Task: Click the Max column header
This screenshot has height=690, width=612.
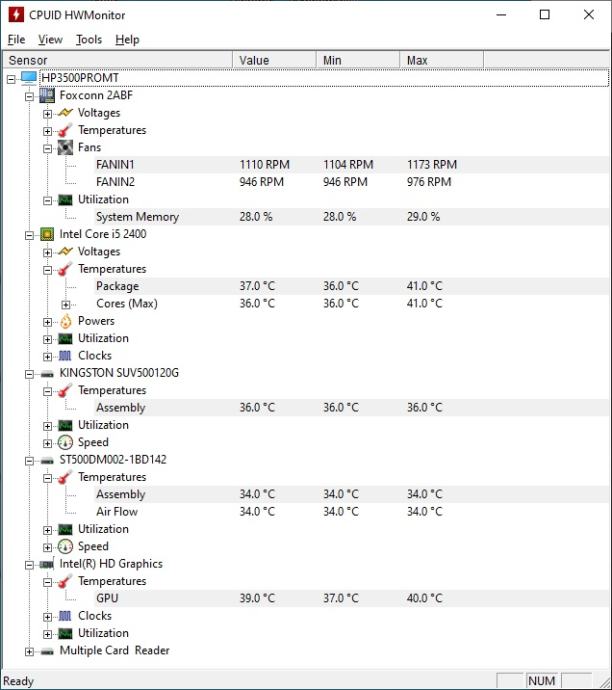Action: click(x=441, y=60)
